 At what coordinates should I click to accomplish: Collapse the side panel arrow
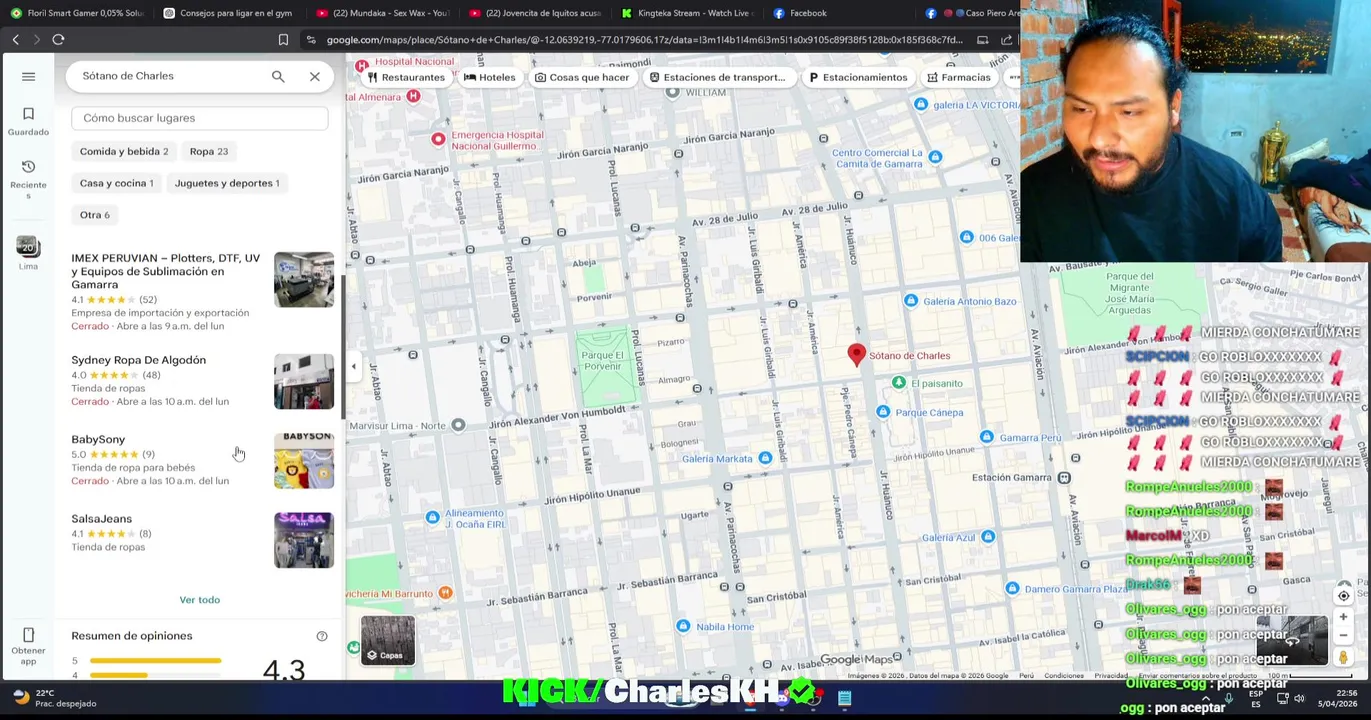353,367
